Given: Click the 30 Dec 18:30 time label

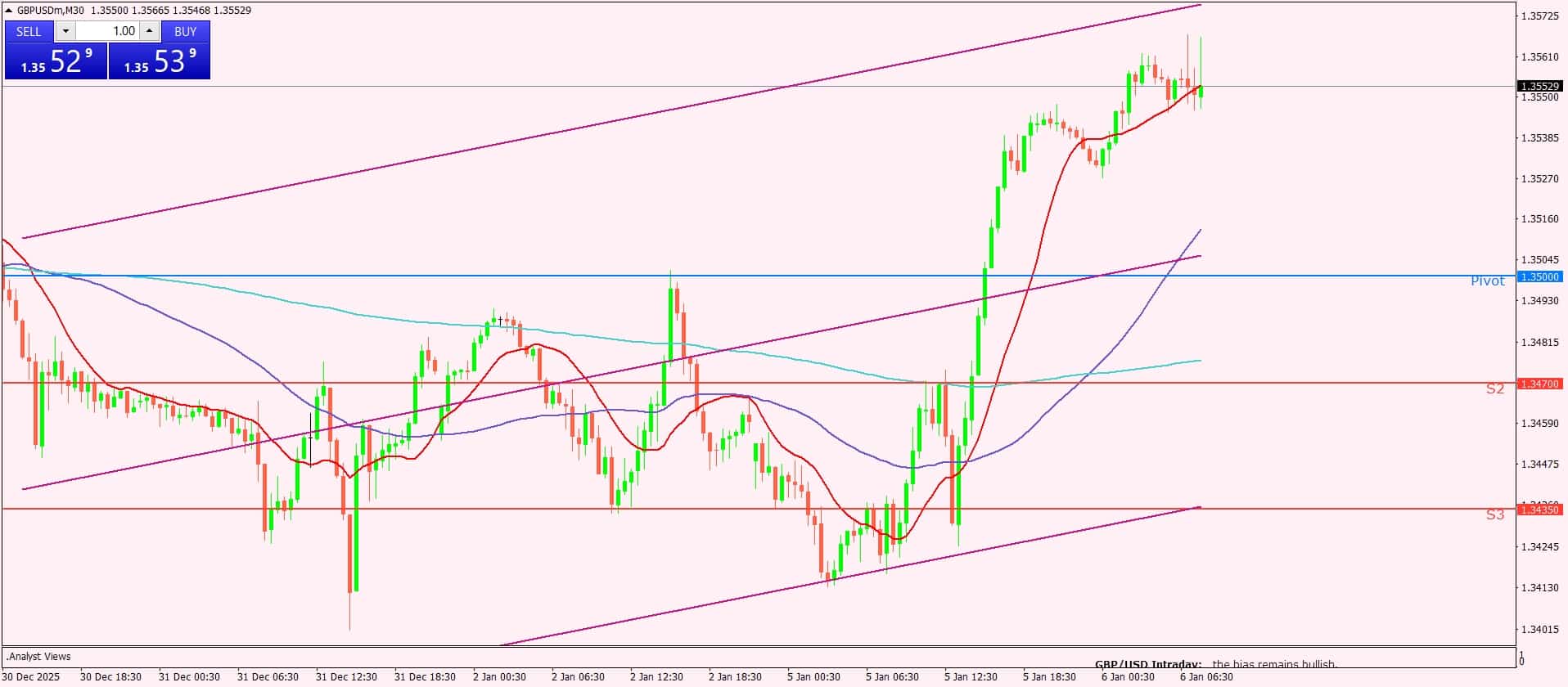Looking at the screenshot, I should 110,676.
